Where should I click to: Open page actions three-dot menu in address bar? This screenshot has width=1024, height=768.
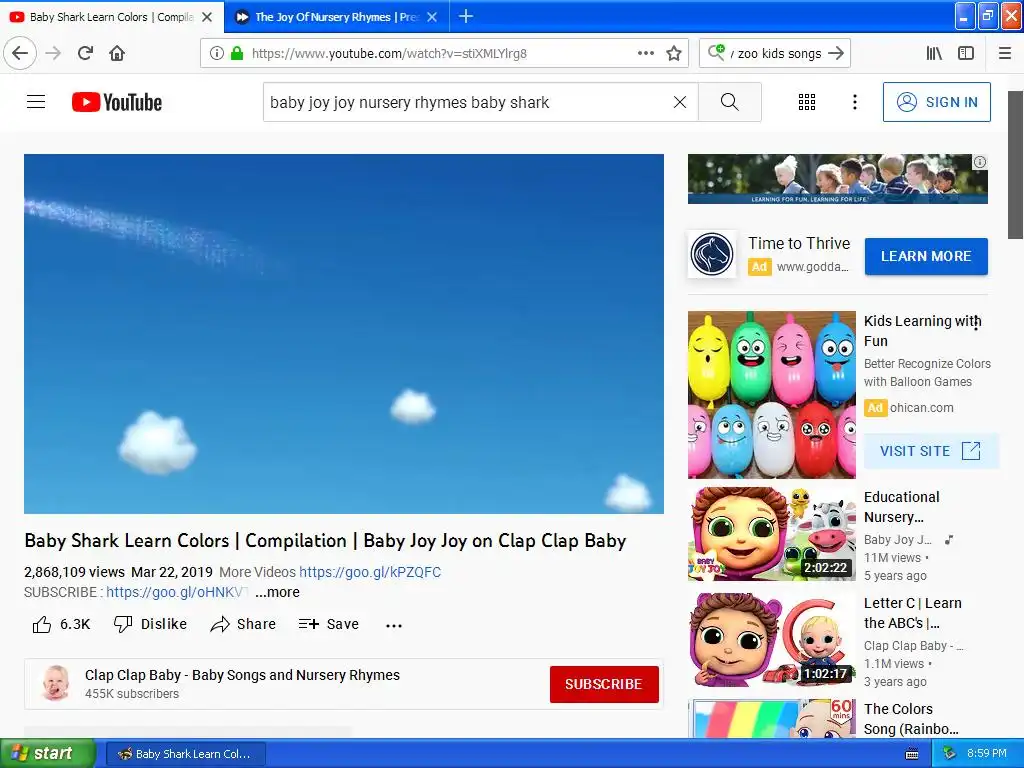646,53
